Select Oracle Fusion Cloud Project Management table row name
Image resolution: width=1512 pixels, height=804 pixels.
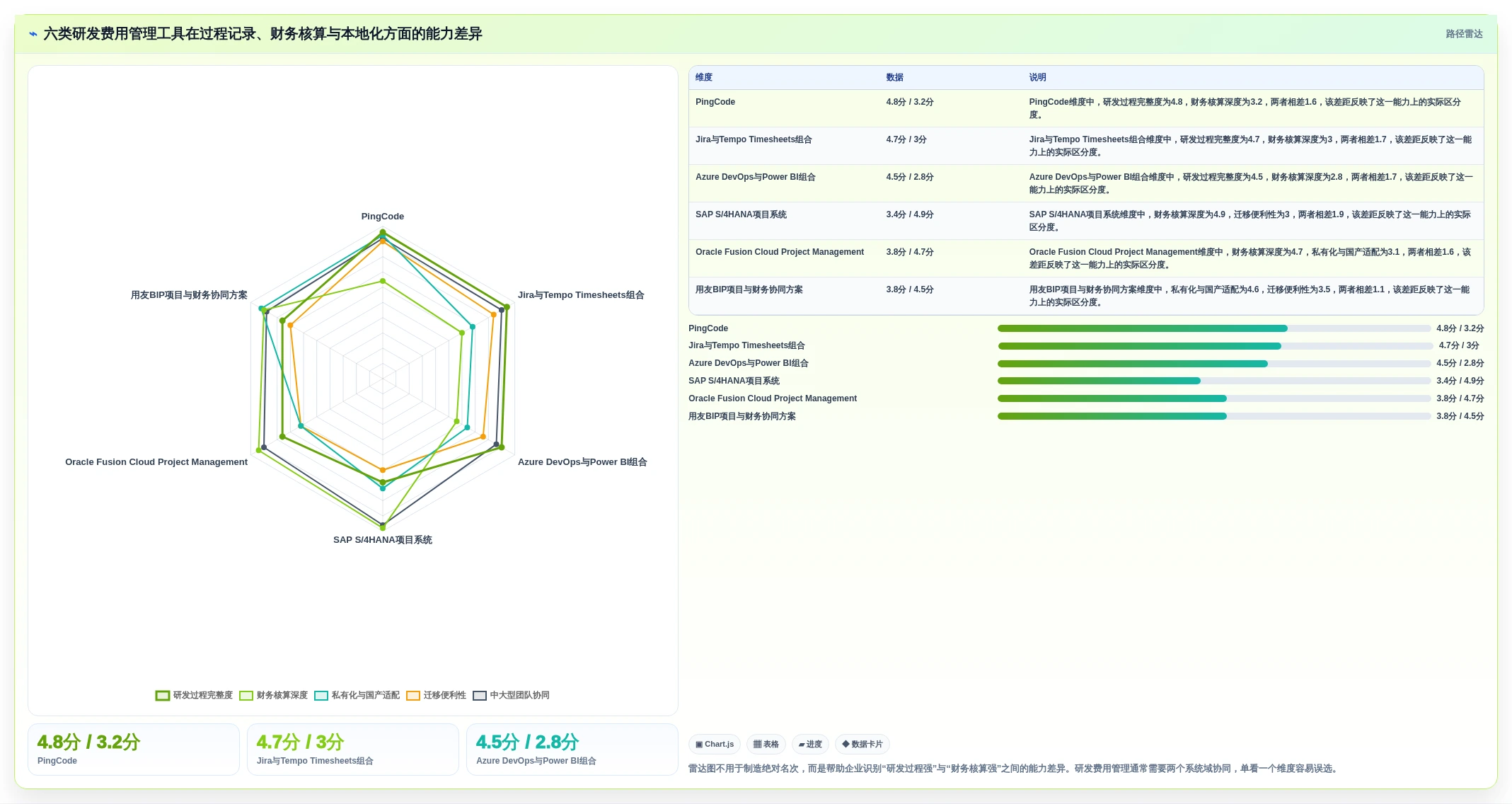tap(780, 253)
